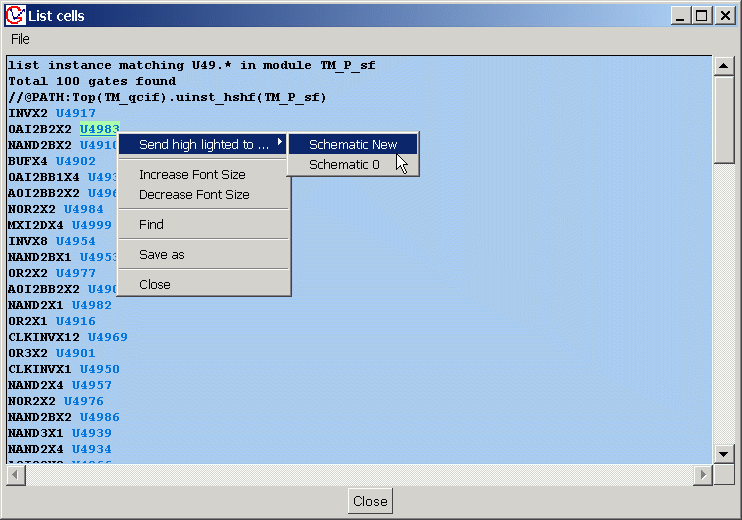This screenshot has width=742, height=520.
Task: Open the File menu
Action: click(20, 39)
